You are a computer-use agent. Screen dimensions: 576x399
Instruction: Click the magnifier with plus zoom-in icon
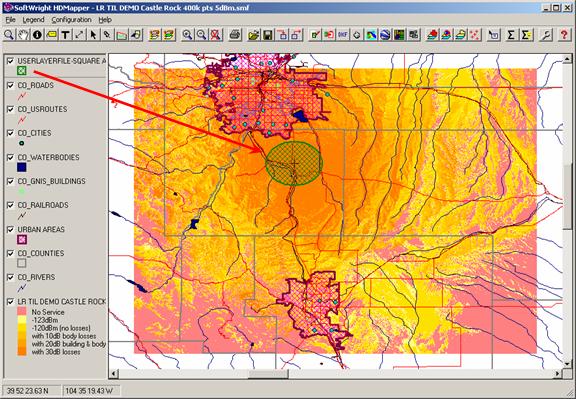click(188, 35)
